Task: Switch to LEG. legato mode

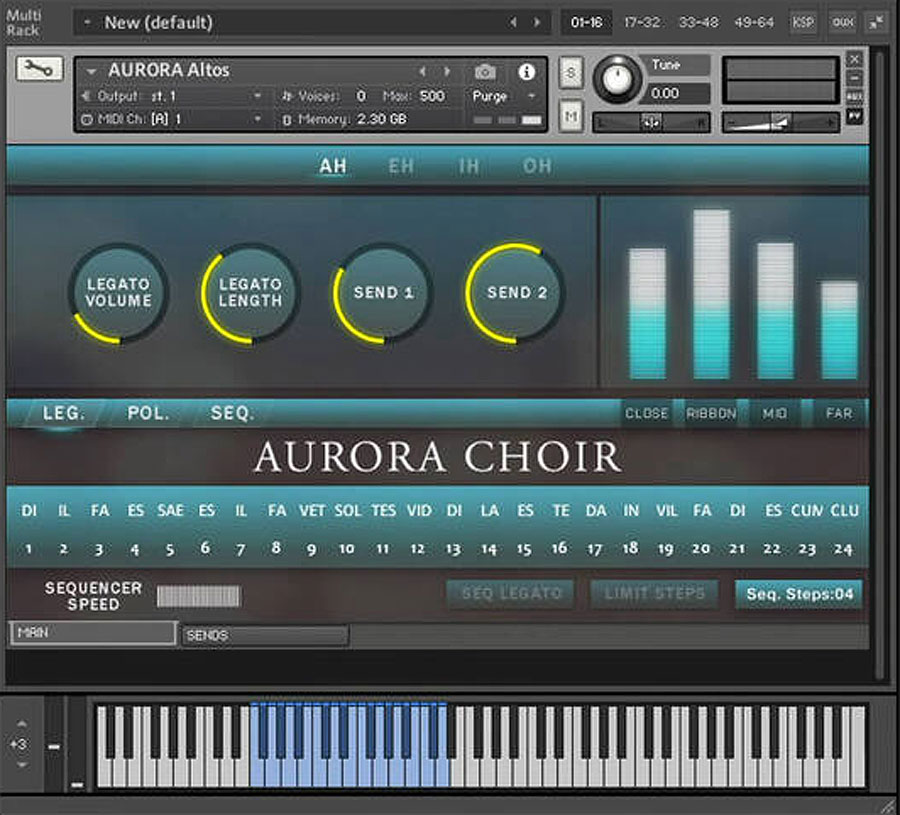Action: [64, 413]
